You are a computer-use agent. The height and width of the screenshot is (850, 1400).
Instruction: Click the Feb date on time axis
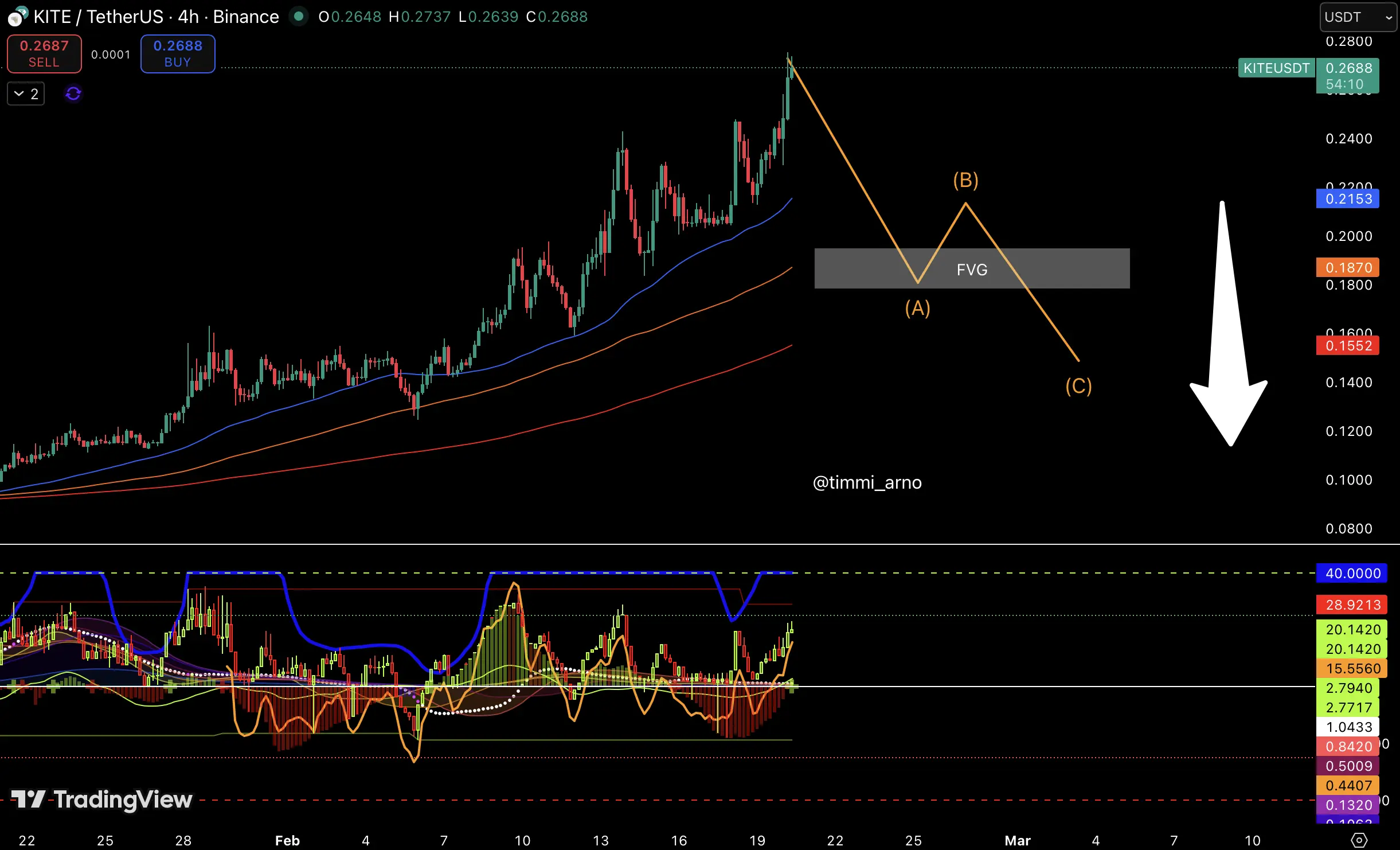pos(287,840)
